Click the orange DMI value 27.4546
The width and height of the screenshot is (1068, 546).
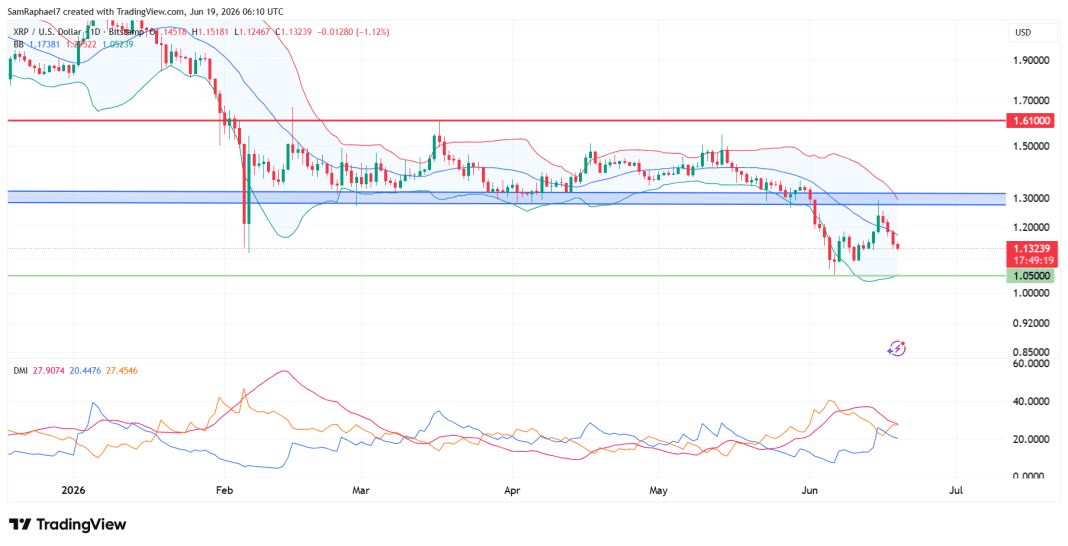tap(120, 370)
